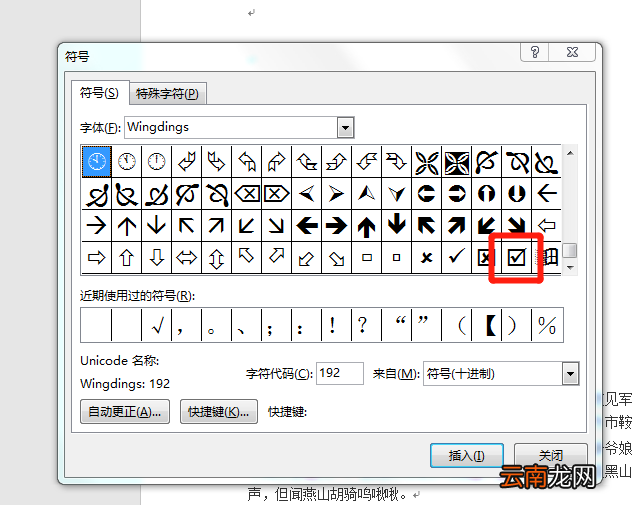Select the light four-petal ornament symbol
Viewport: 633px width, 505px height.
click(427, 161)
